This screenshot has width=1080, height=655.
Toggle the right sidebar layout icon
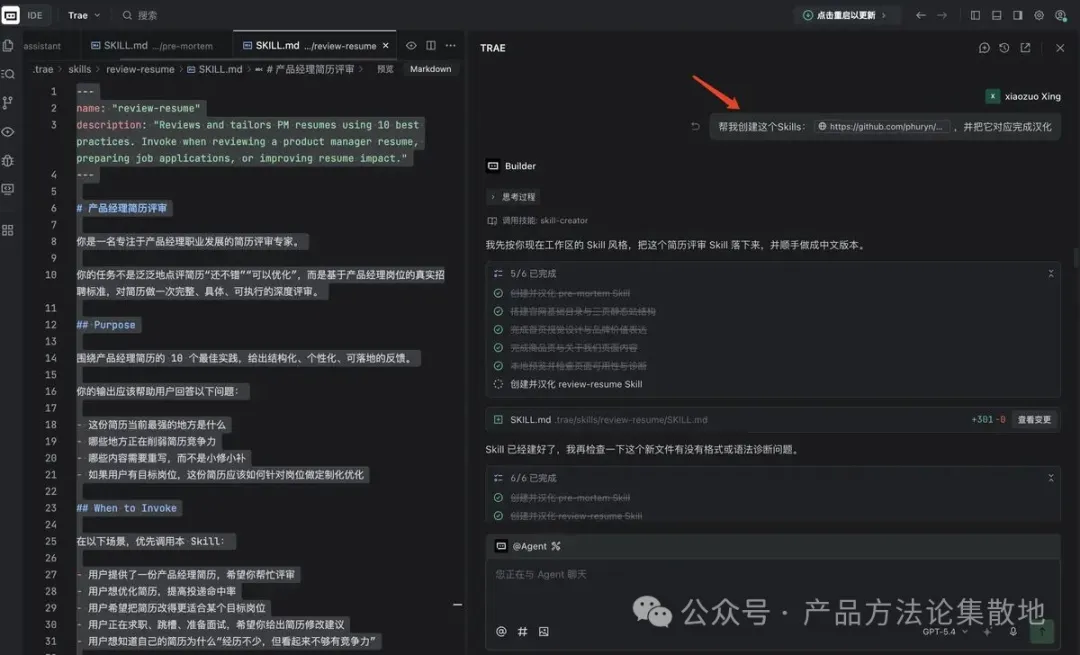pos(1018,15)
